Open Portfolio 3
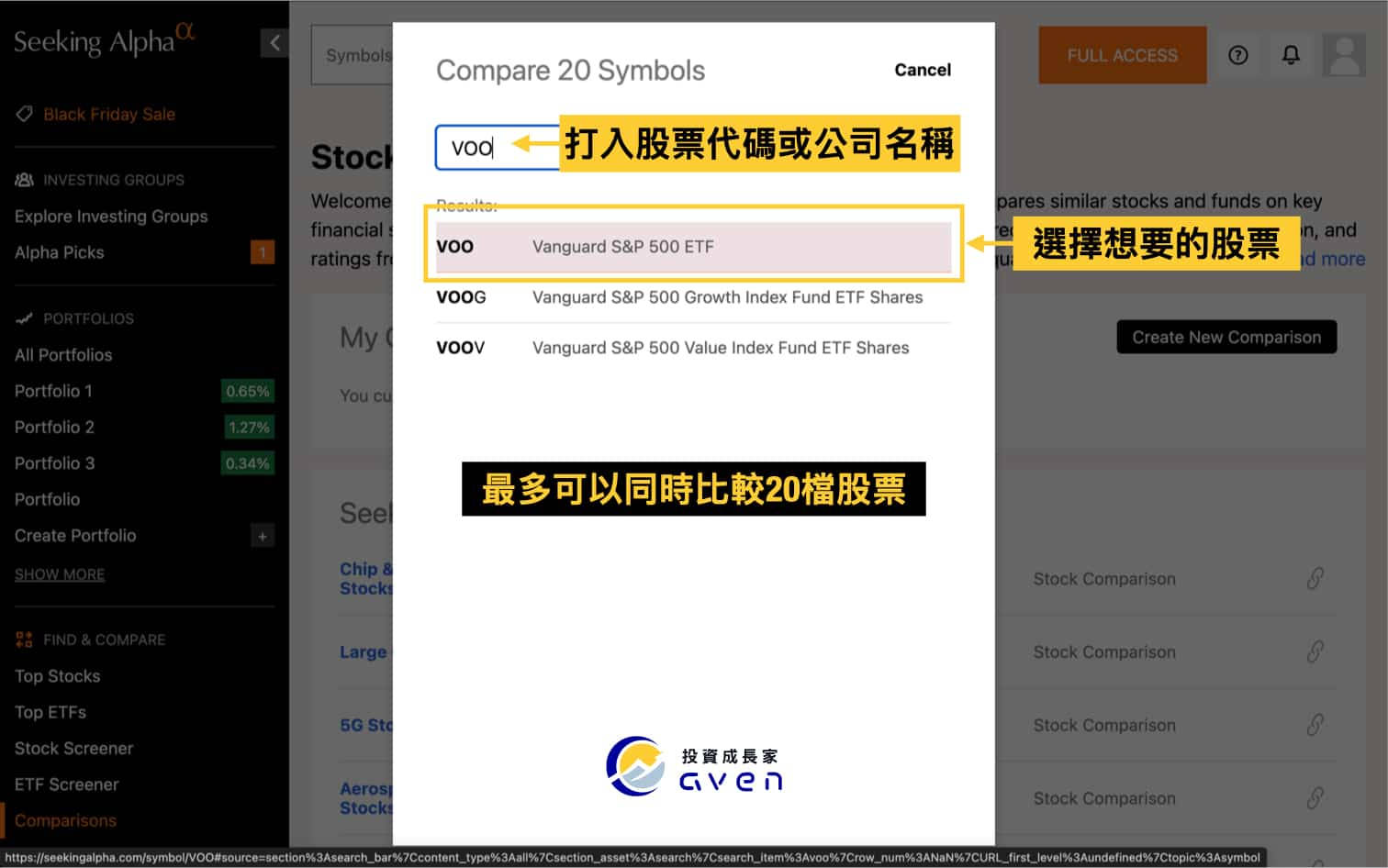 click(54, 463)
